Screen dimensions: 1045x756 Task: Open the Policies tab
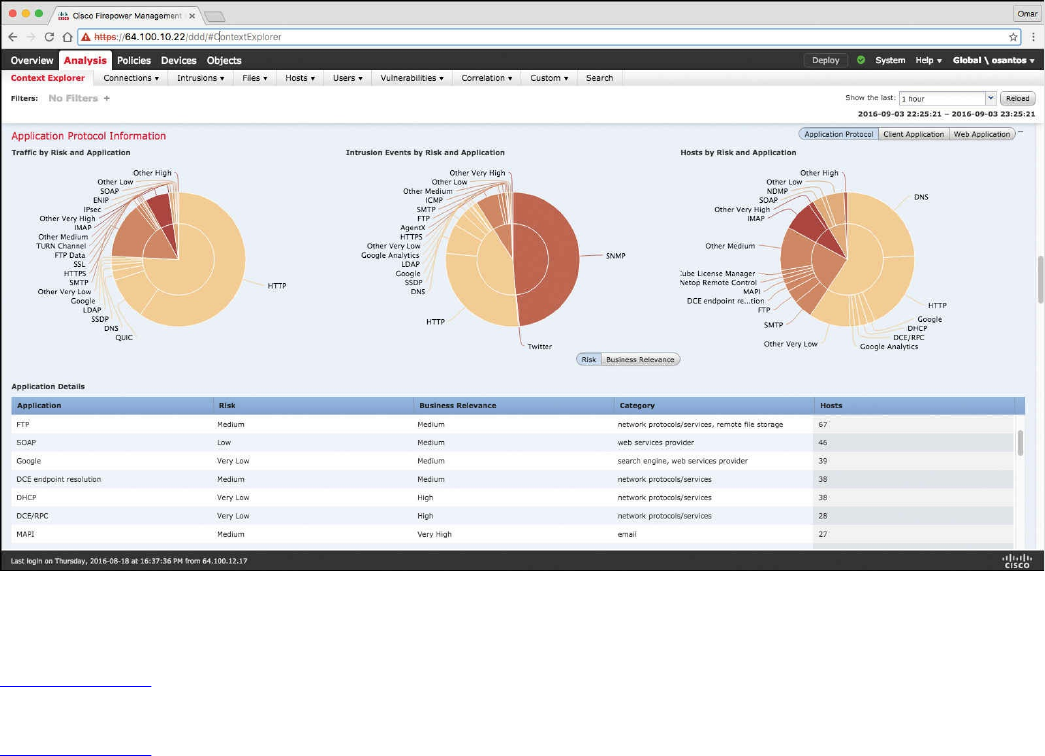tap(134, 60)
